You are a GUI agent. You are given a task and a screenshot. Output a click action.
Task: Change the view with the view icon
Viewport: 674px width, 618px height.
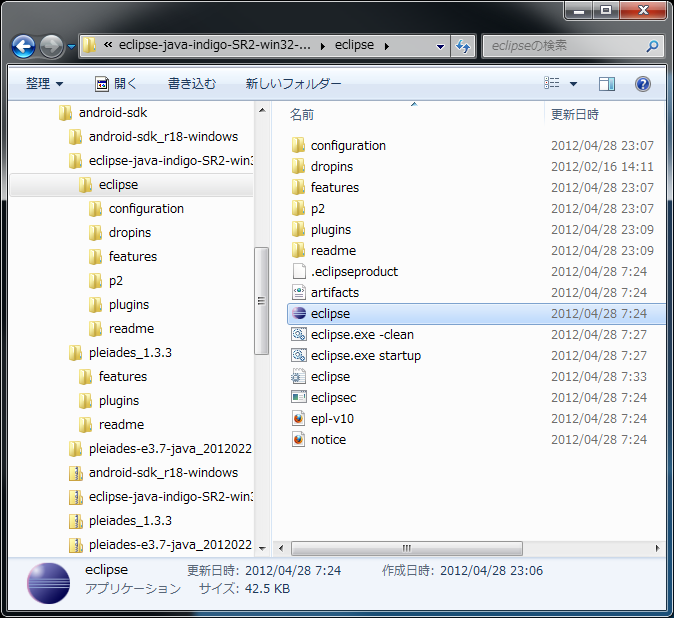tap(551, 83)
